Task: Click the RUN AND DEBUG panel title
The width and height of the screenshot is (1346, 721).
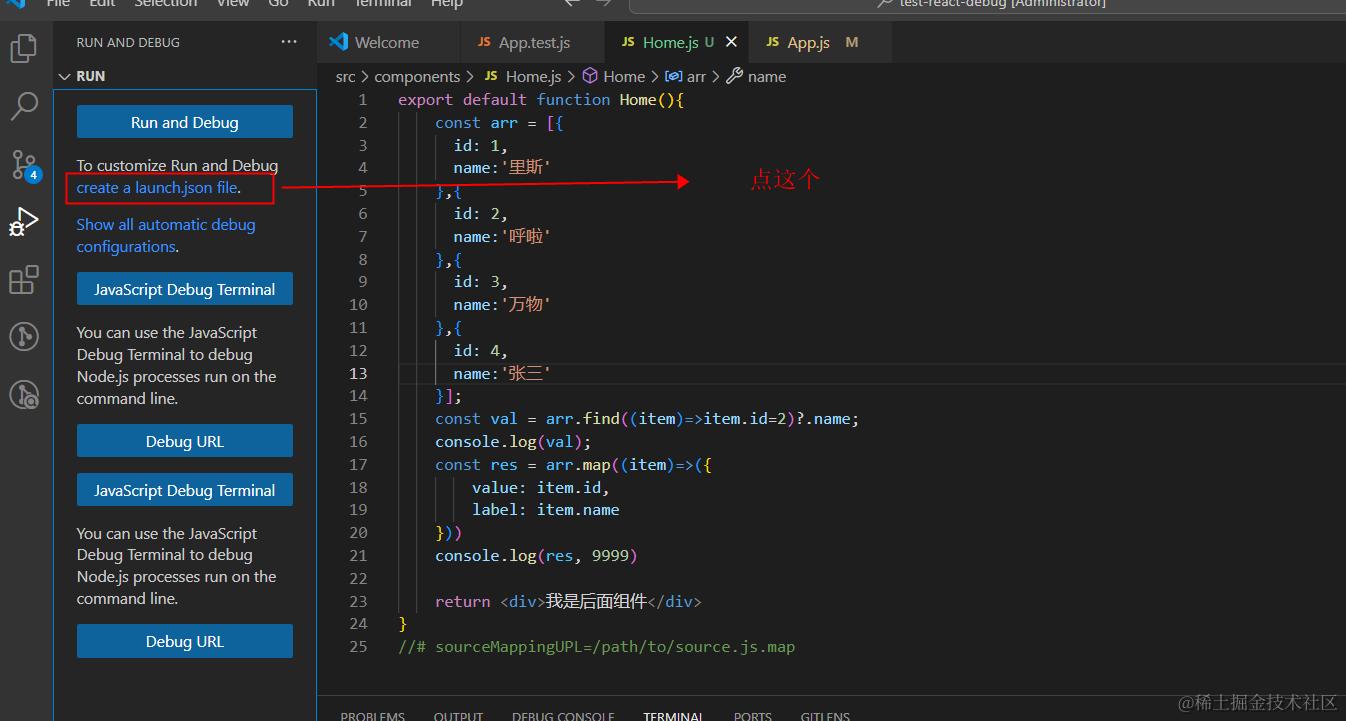Action: (128, 42)
